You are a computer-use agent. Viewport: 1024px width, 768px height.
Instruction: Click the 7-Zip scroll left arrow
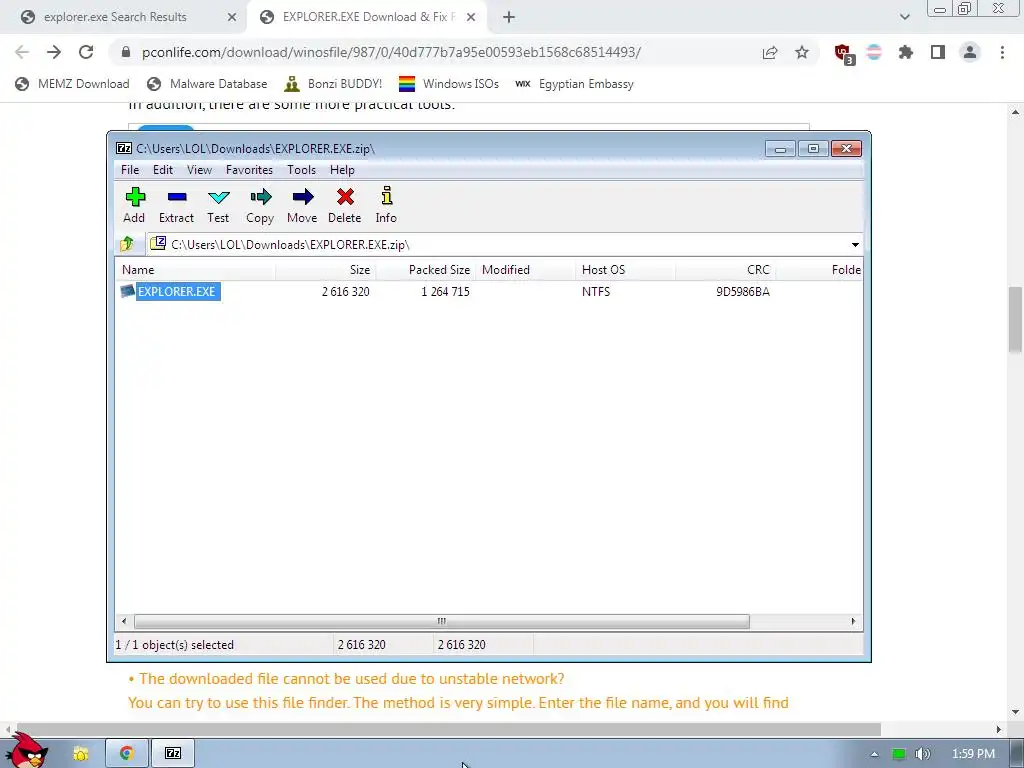coord(124,621)
